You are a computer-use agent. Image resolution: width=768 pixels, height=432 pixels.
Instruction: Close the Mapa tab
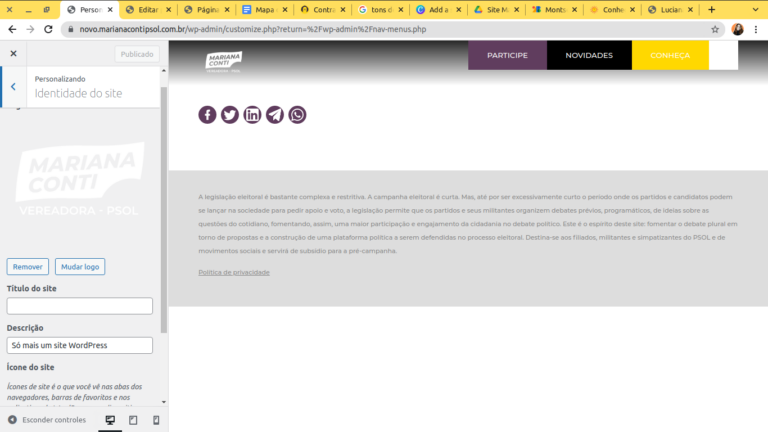click(x=285, y=9)
